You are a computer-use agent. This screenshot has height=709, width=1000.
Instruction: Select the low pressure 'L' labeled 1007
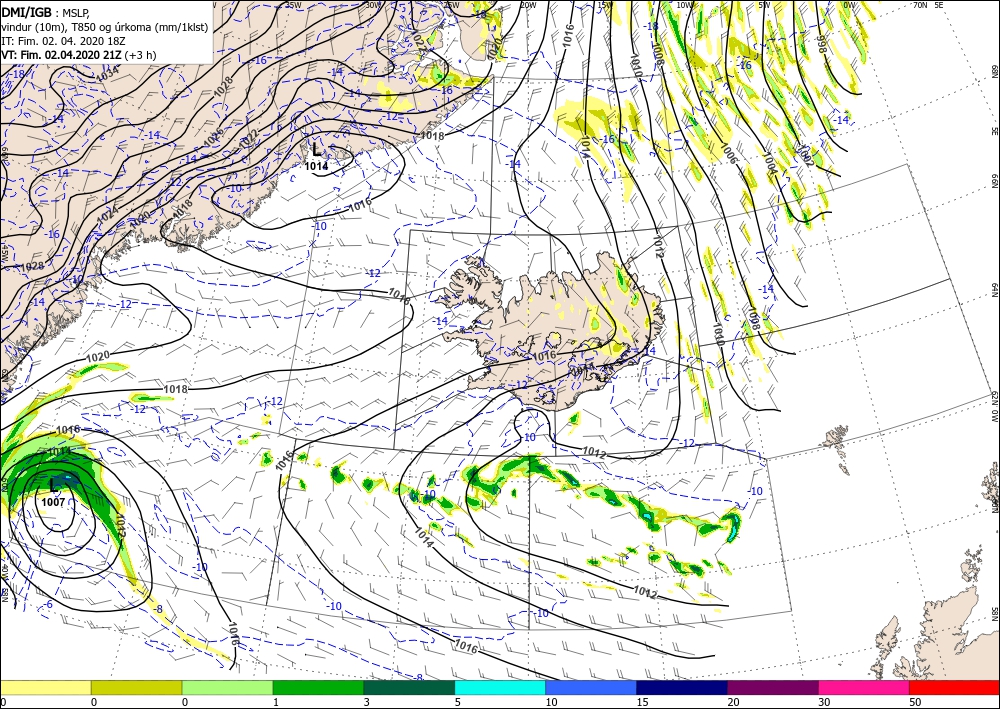coord(54,486)
